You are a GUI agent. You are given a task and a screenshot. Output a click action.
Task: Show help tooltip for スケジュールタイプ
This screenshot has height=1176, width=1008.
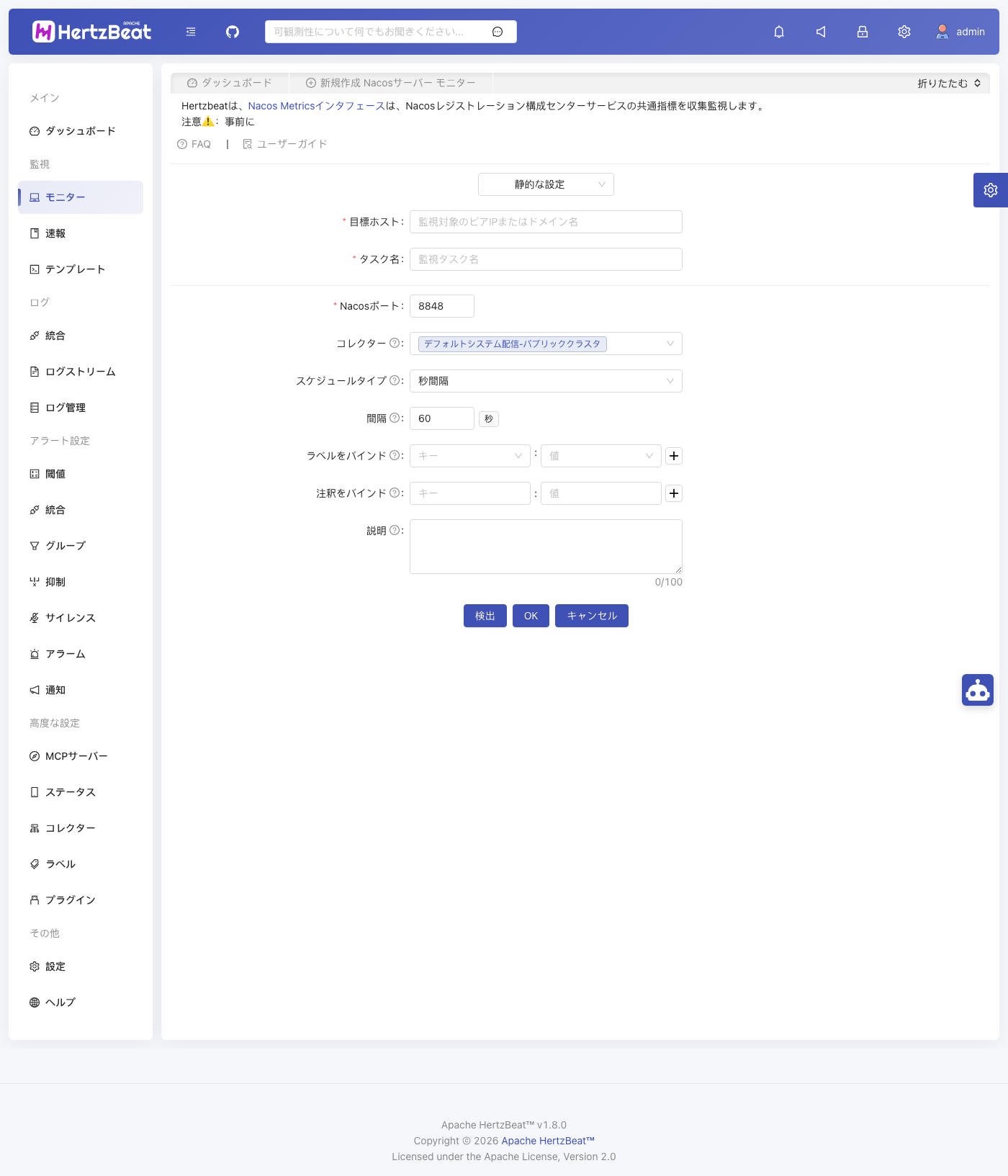coord(395,381)
